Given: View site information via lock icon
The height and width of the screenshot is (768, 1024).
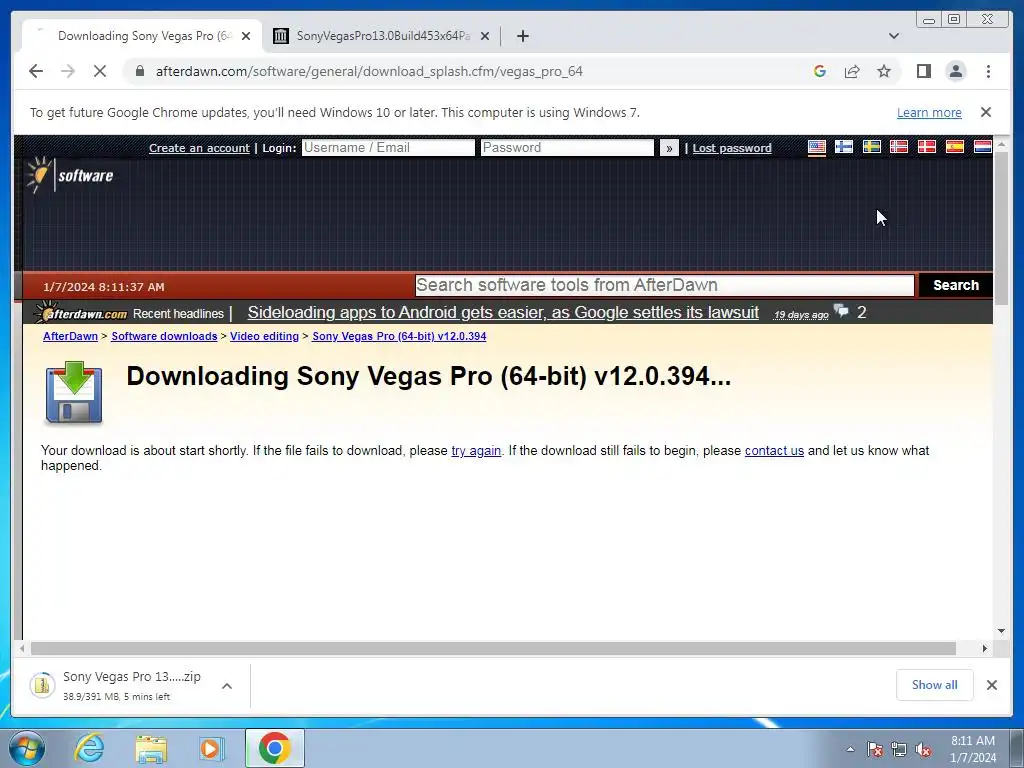Looking at the screenshot, I should [x=140, y=71].
